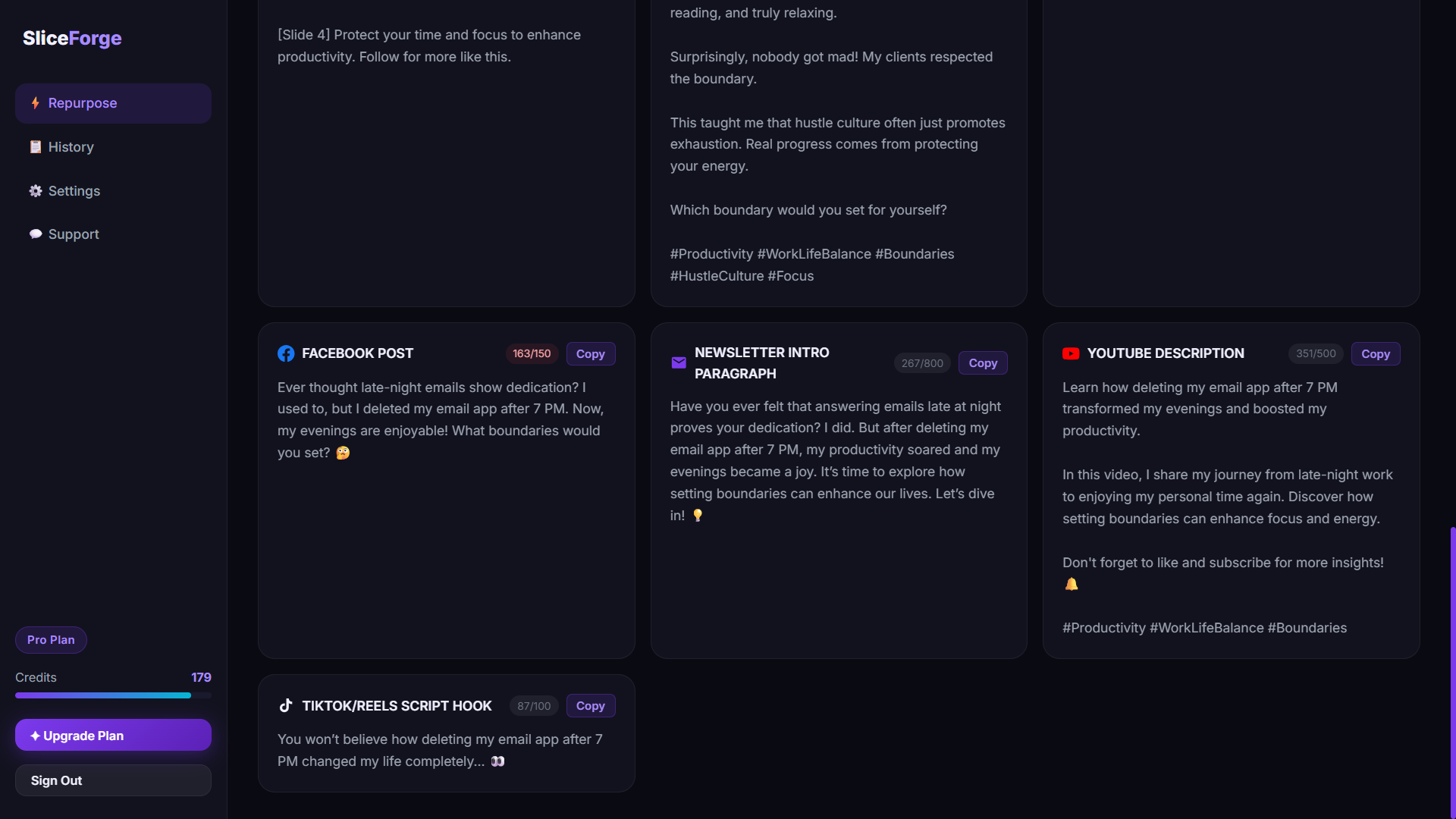Copy the YouTube description
Viewport: 1456px width, 819px height.
pyautogui.click(x=1375, y=354)
